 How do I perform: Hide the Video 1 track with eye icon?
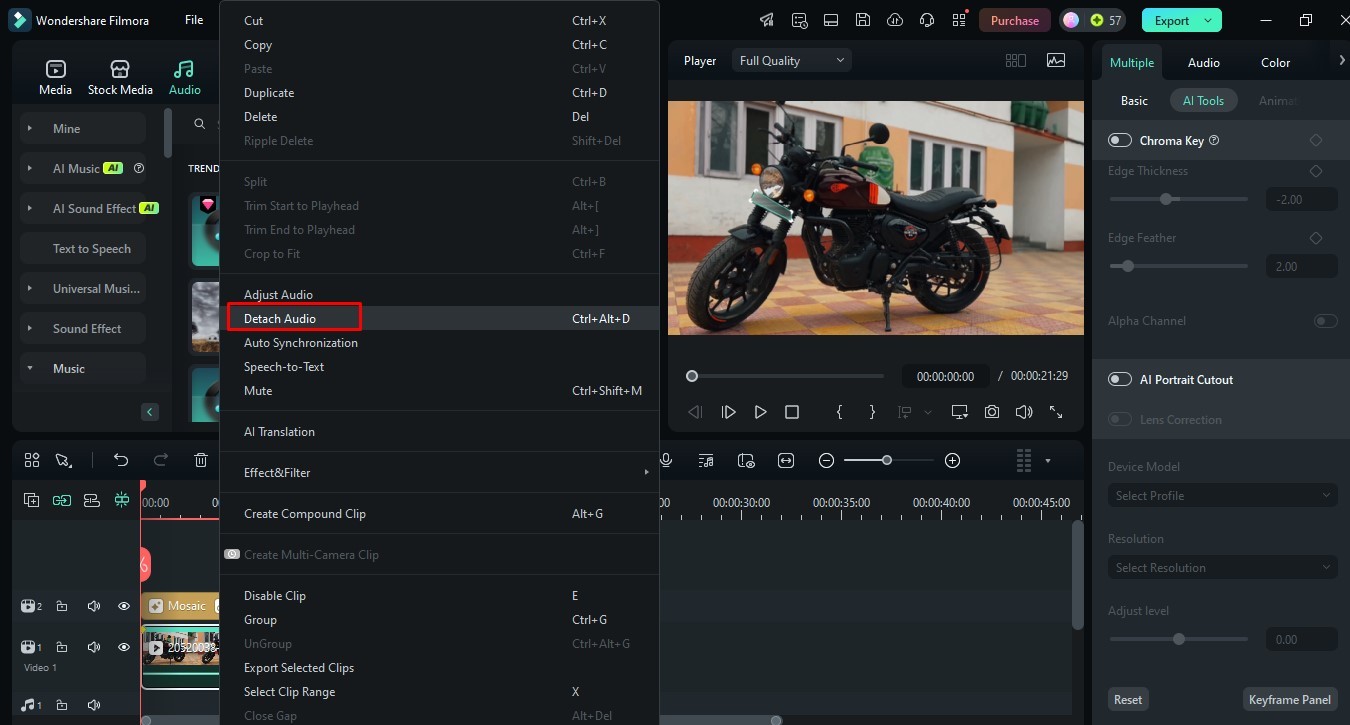click(124, 647)
